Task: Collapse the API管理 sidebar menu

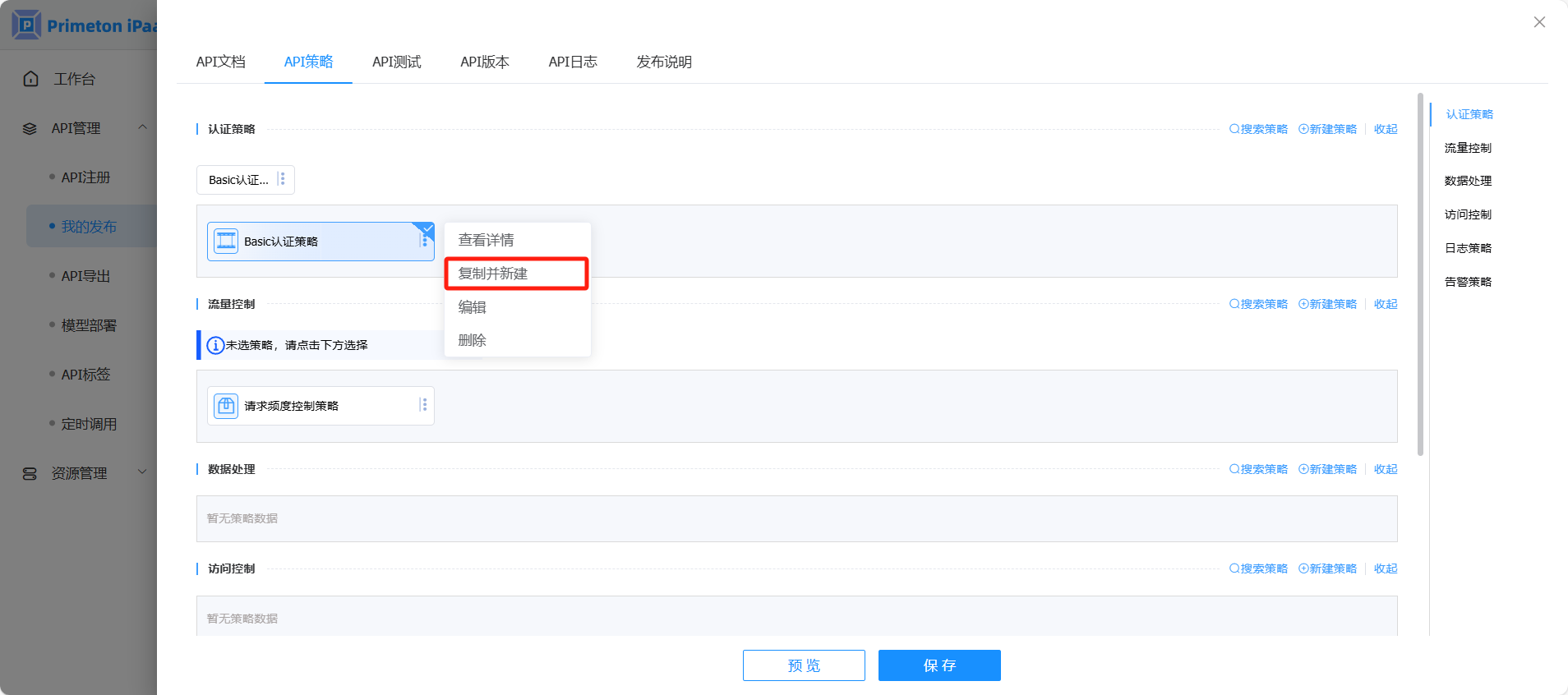Action: pos(142,127)
